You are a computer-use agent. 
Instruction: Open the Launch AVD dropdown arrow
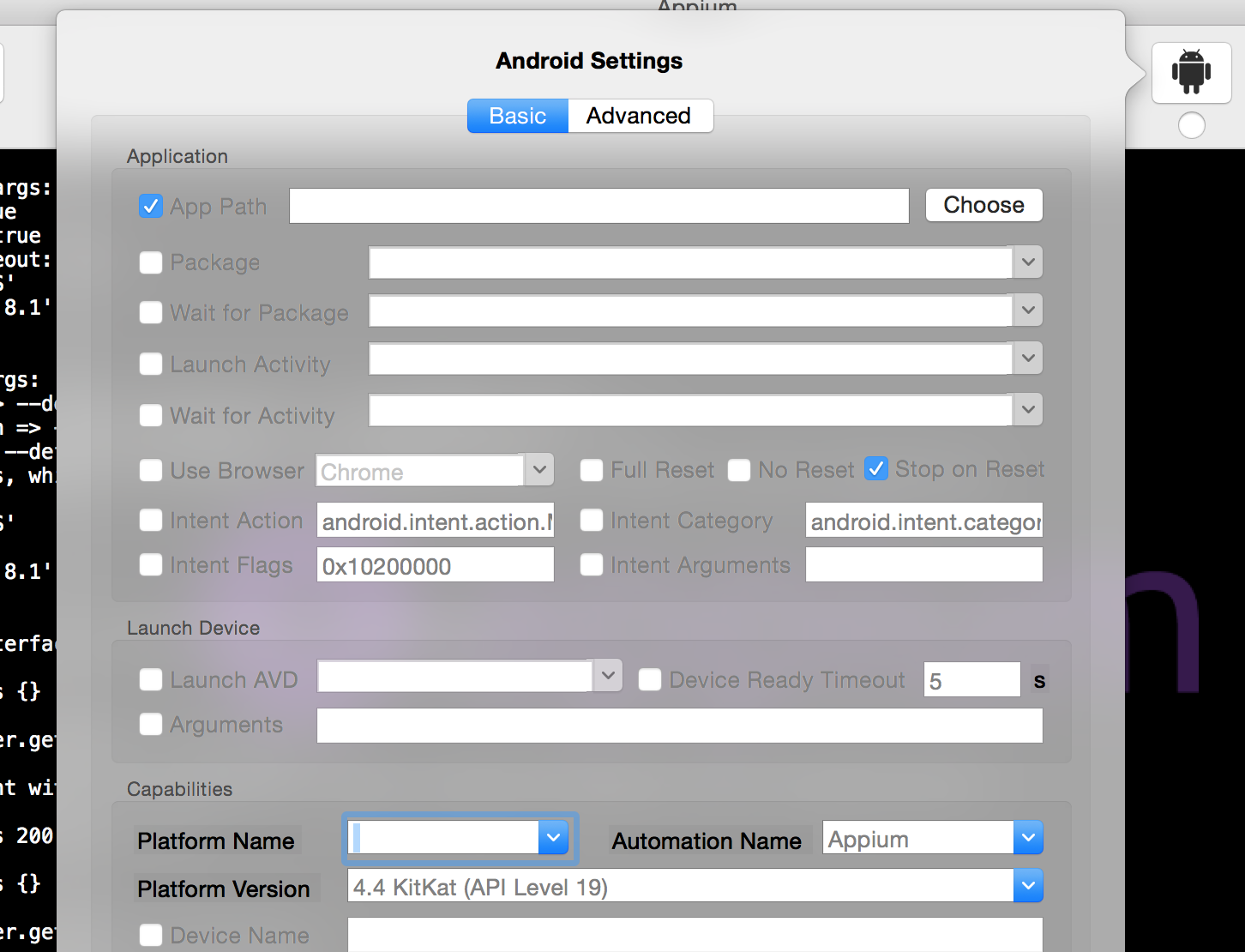coord(608,675)
